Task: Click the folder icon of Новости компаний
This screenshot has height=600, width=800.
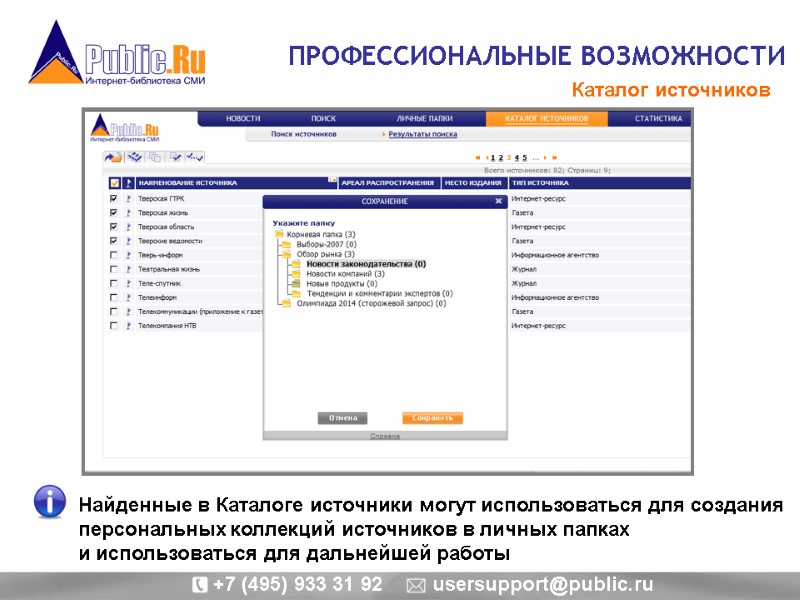Action: (296, 273)
